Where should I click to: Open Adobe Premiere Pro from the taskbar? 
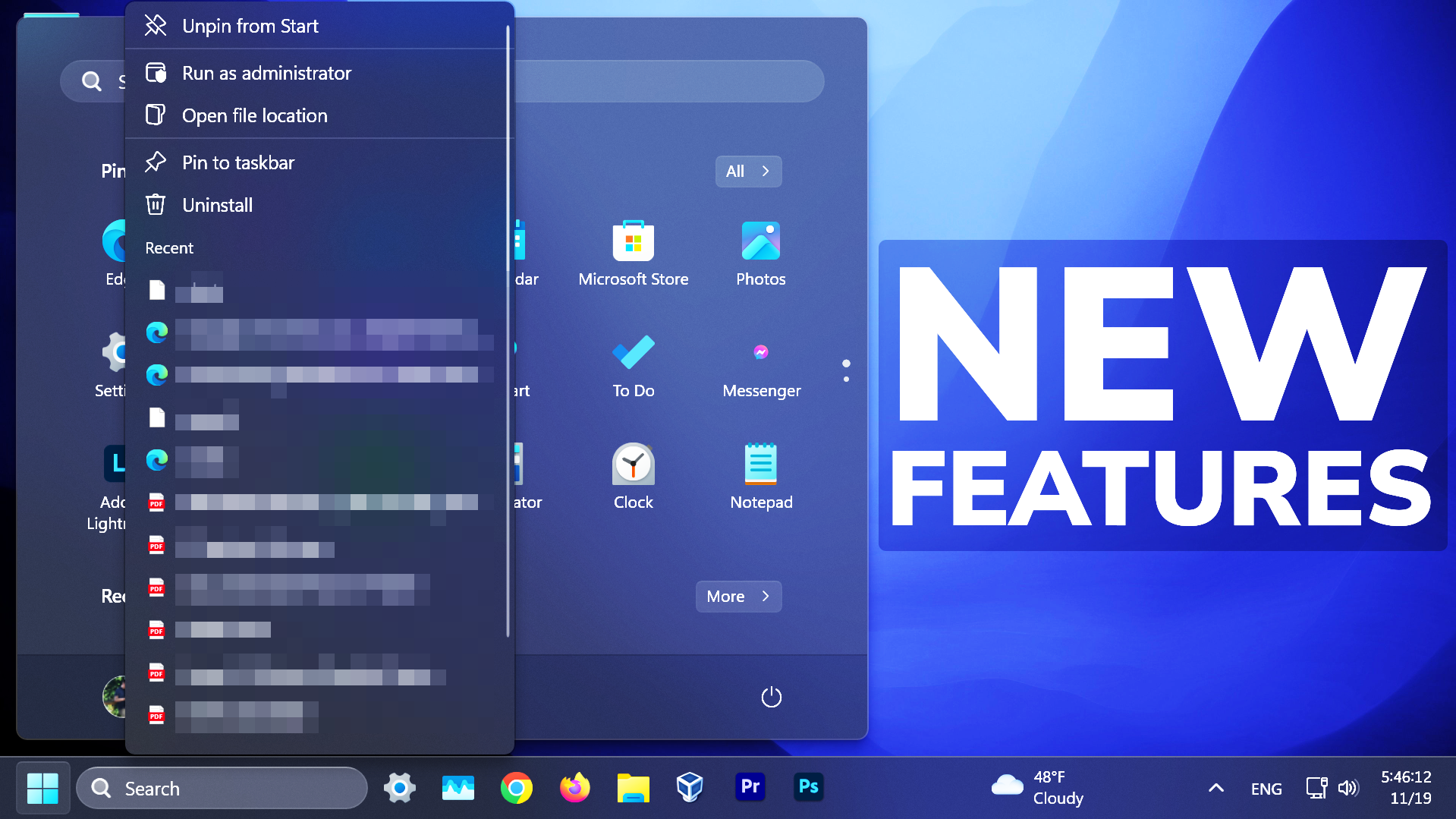pyautogui.click(x=750, y=787)
